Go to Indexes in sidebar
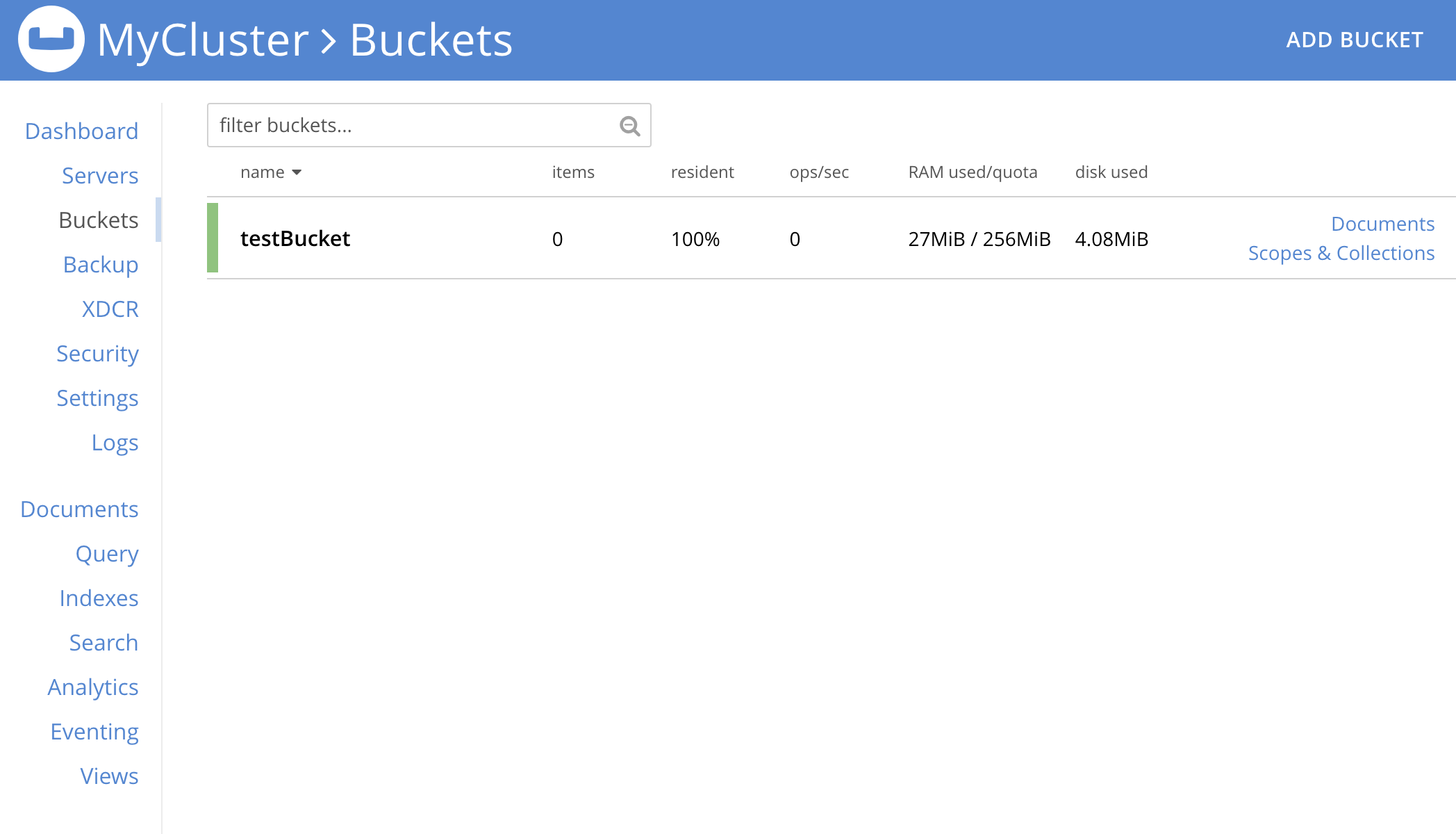1456x834 pixels. (x=99, y=598)
